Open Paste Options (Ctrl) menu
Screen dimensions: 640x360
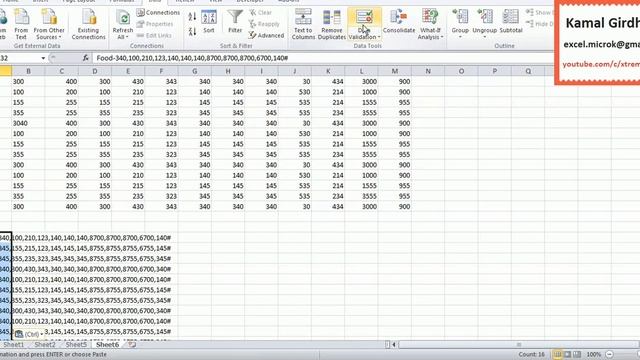[x=29, y=334]
